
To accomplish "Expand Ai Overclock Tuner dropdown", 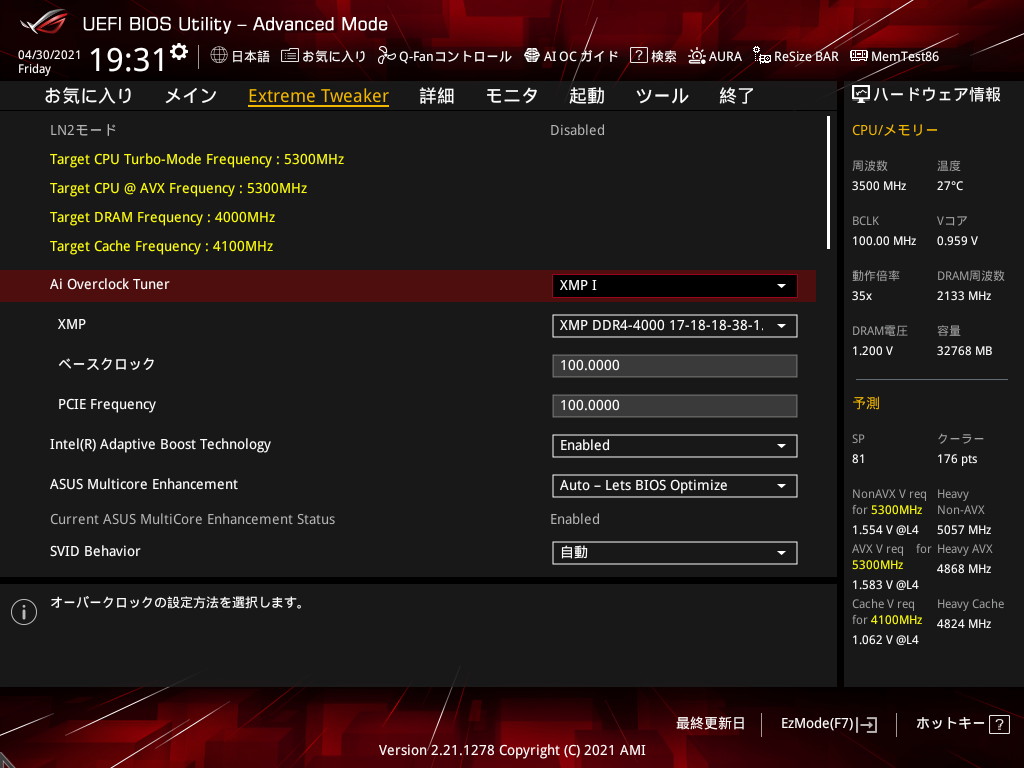I will click(675, 285).
